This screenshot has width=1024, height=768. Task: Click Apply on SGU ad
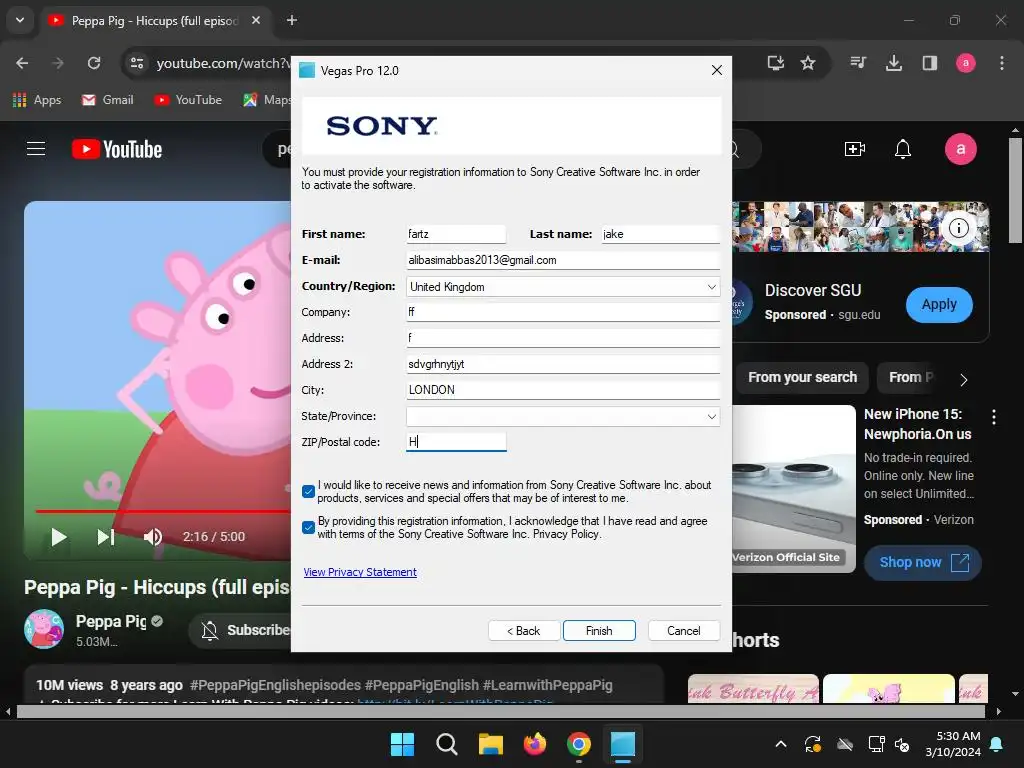click(939, 304)
